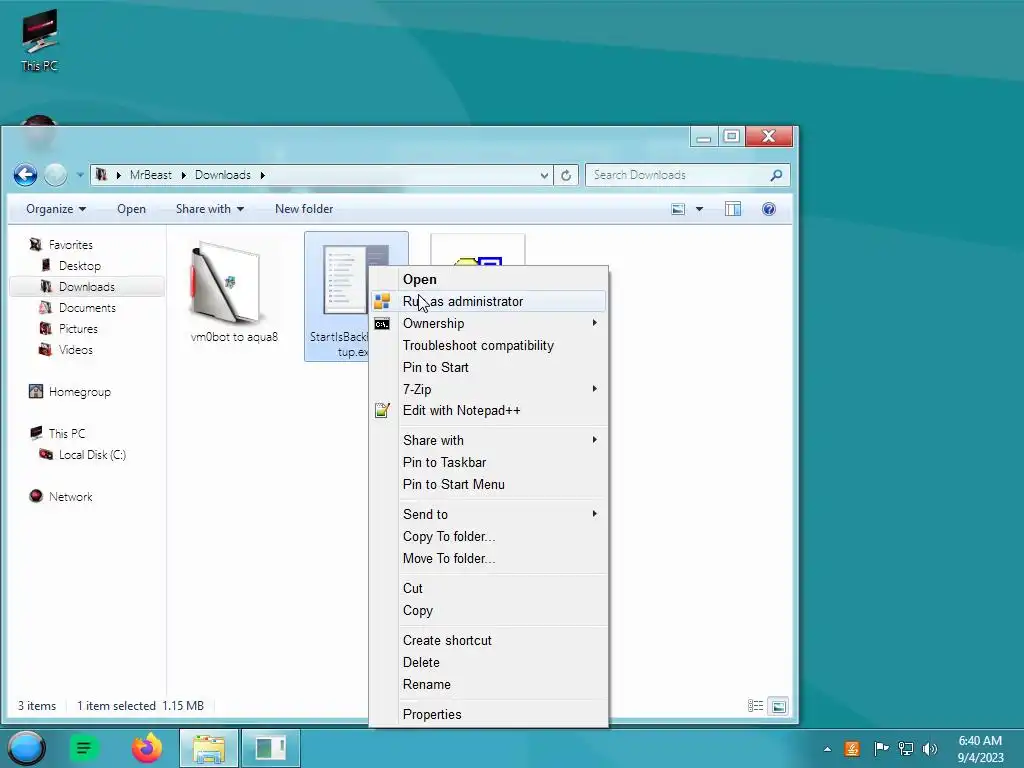Expand Share with in context menu
Image resolution: width=1024 pixels, height=768 pixels.
[x=488, y=441]
